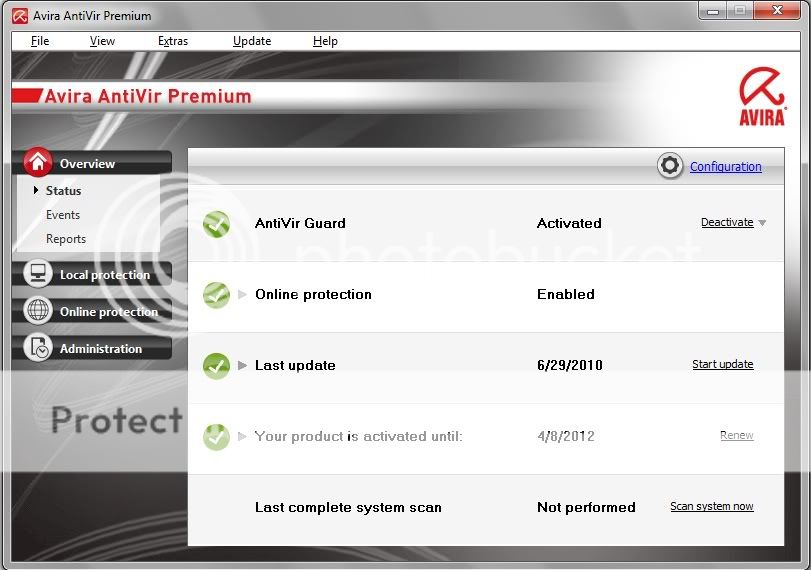Image resolution: width=811 pixels, height=570 pixels.
Task: Click the green check icon for Last update
Action: 216,366
